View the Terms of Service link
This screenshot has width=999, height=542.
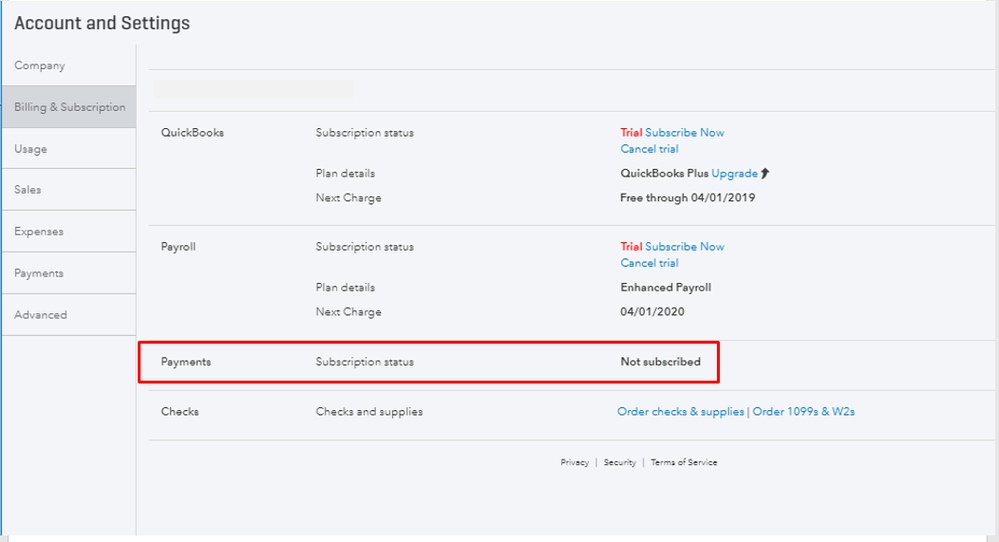[x=684, y=463]
